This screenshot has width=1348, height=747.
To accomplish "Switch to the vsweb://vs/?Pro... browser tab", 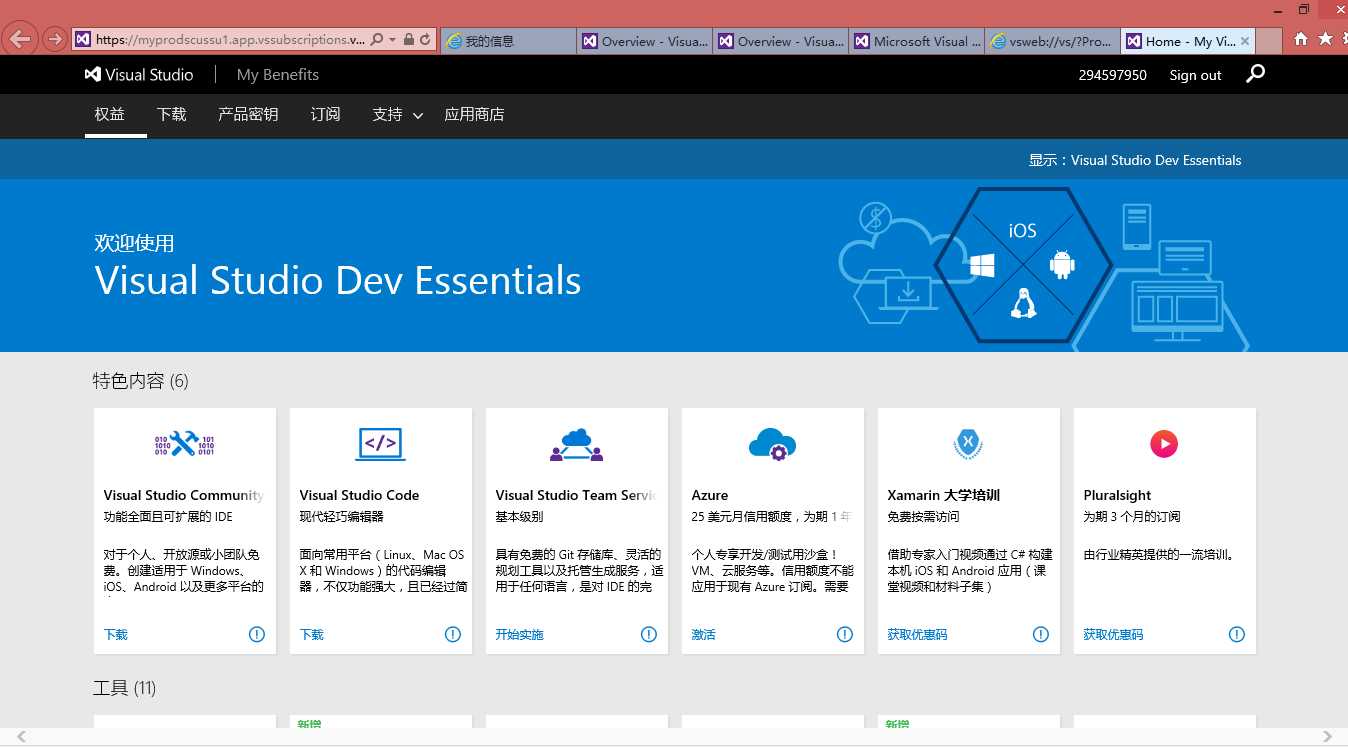I will [1053, 41].
